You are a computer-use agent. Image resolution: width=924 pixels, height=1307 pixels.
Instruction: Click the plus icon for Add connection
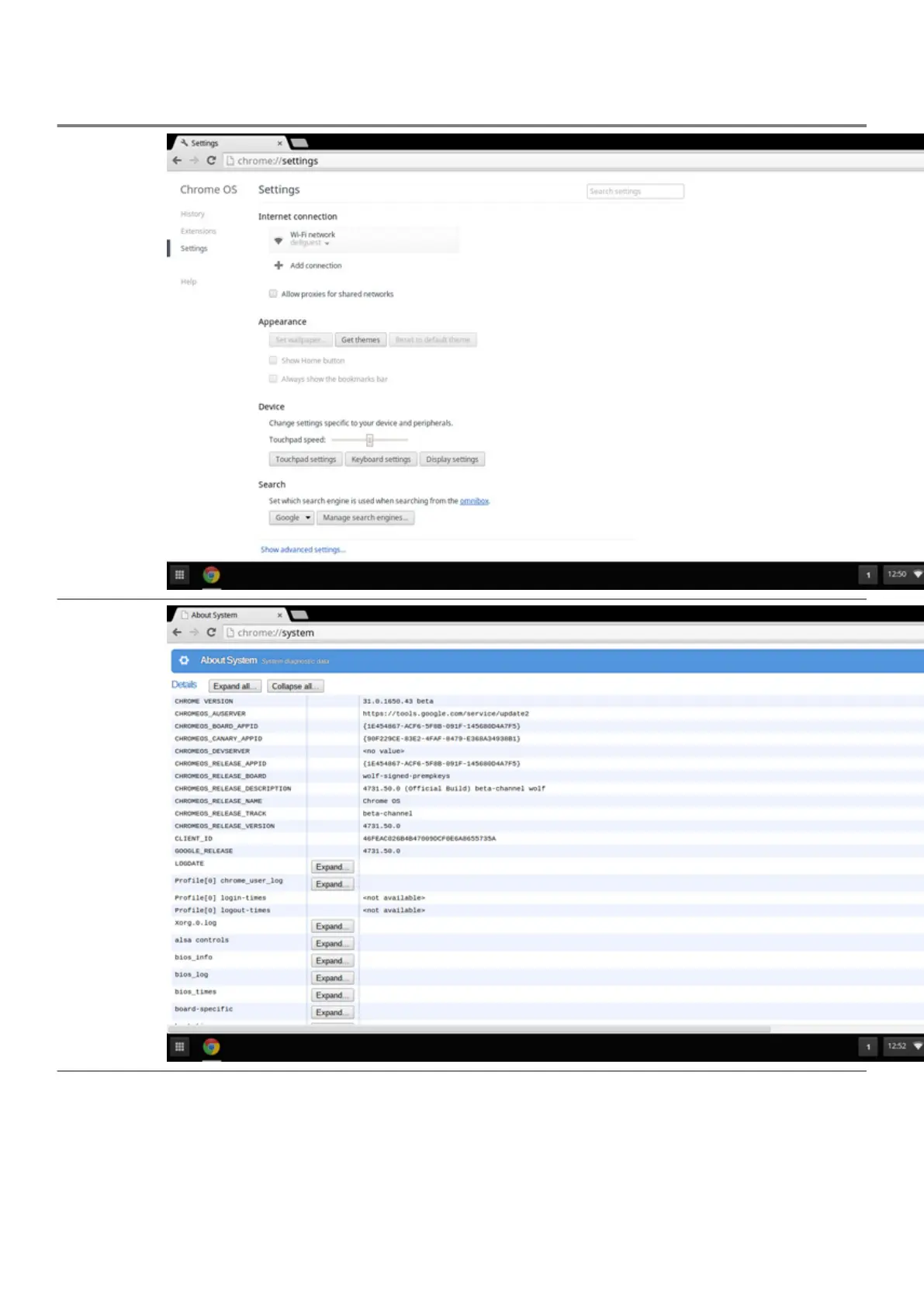click(279, 265)
